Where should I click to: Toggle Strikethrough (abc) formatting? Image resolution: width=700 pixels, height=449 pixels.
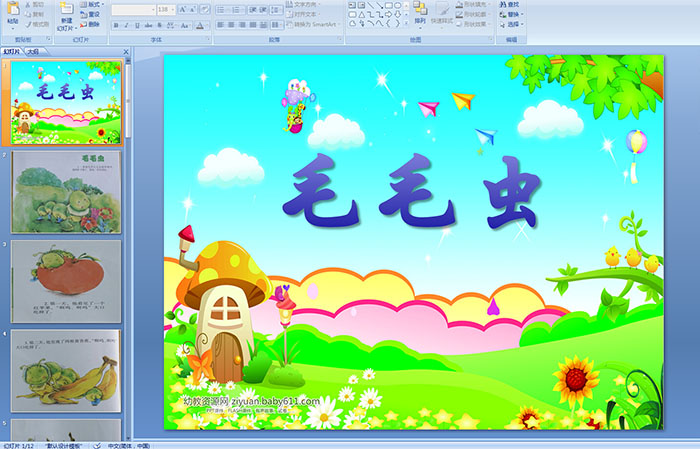click(148, 25)
